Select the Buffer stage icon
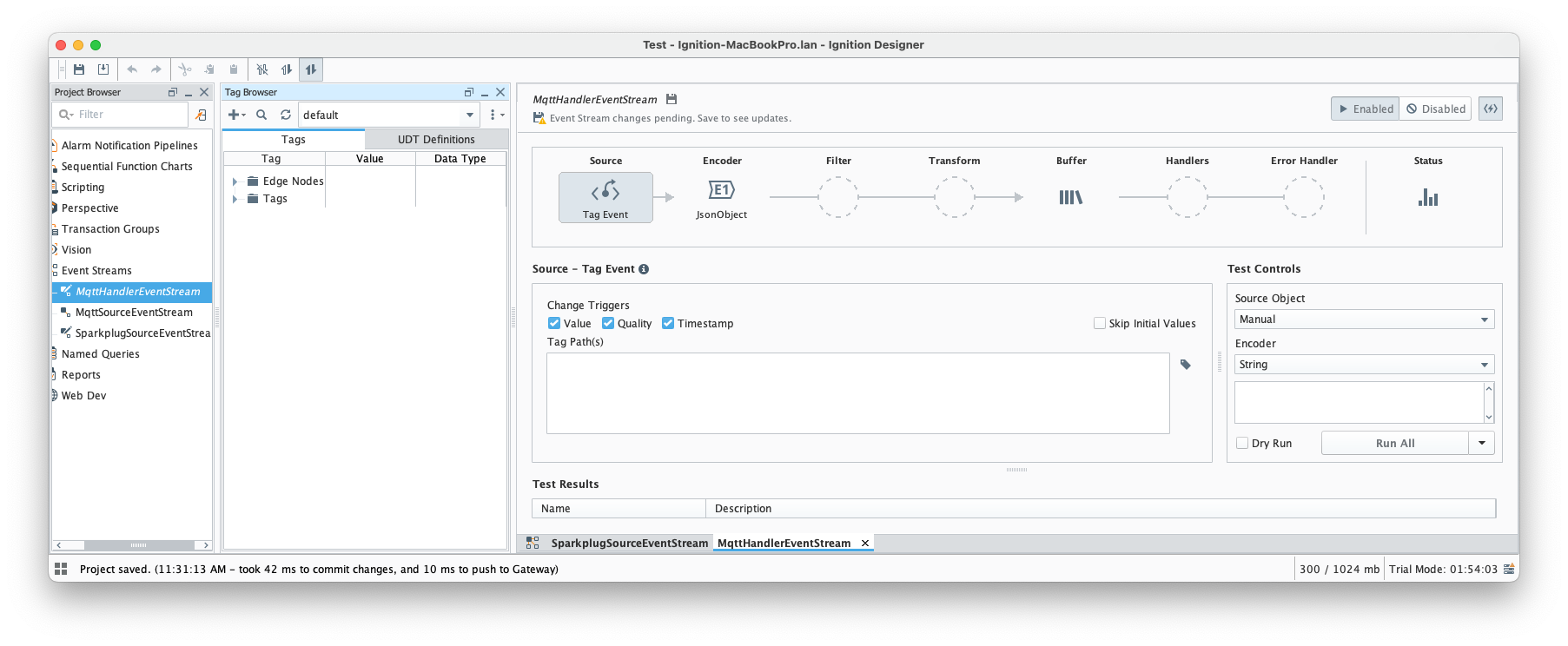 click(1071, 197)
